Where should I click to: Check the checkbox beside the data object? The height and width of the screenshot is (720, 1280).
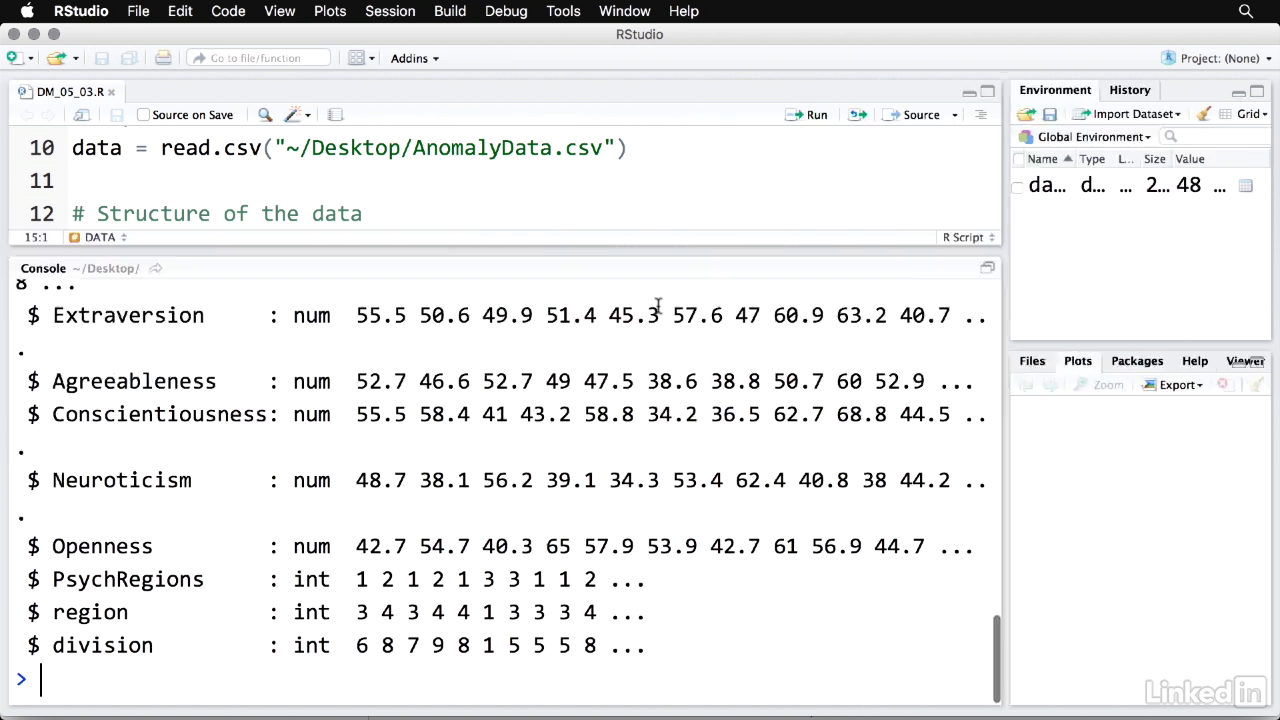[1018, 186]
